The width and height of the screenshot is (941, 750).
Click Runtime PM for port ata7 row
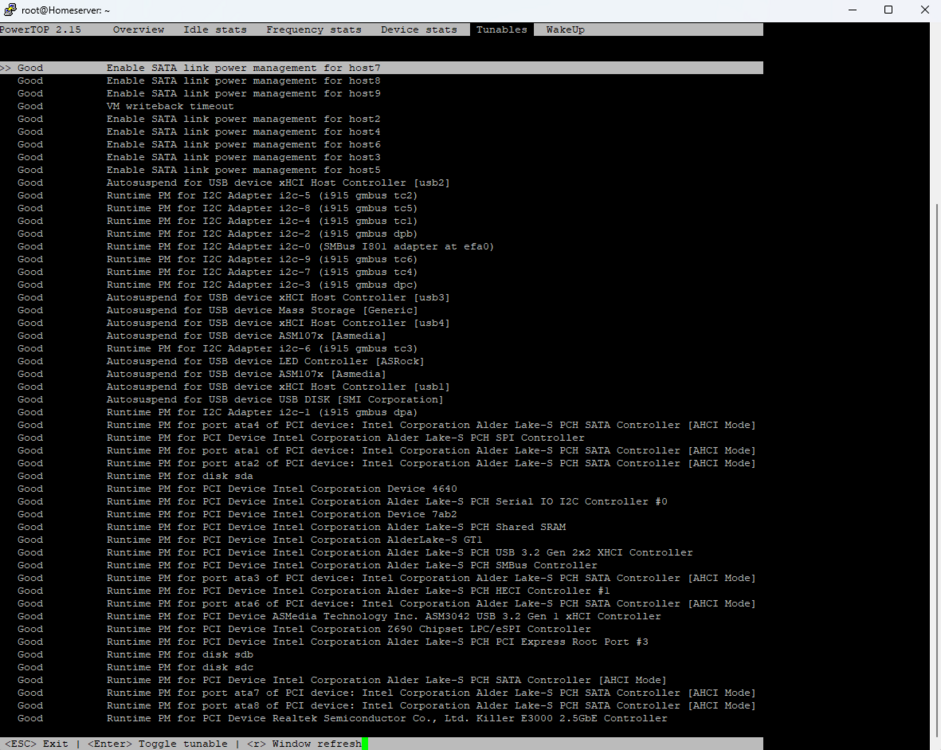coord(386,693)
